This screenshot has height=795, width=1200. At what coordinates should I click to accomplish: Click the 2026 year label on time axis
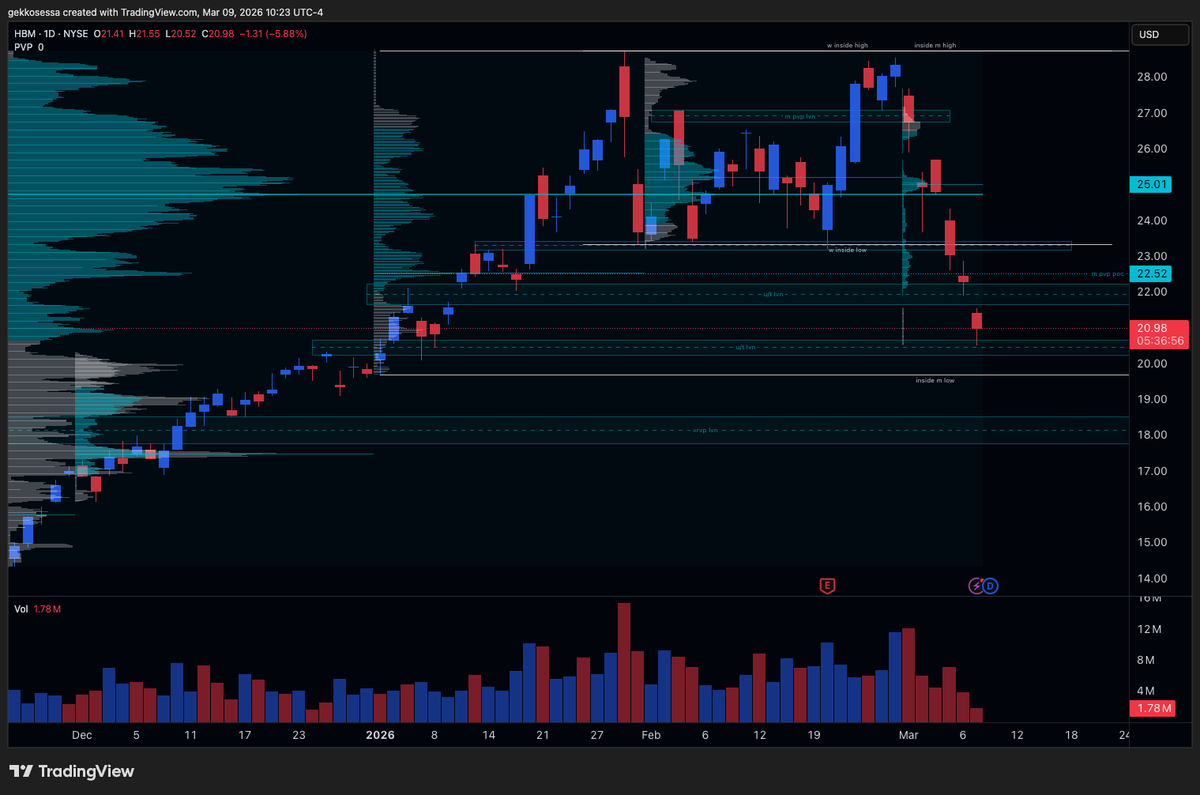pos(380,735)
